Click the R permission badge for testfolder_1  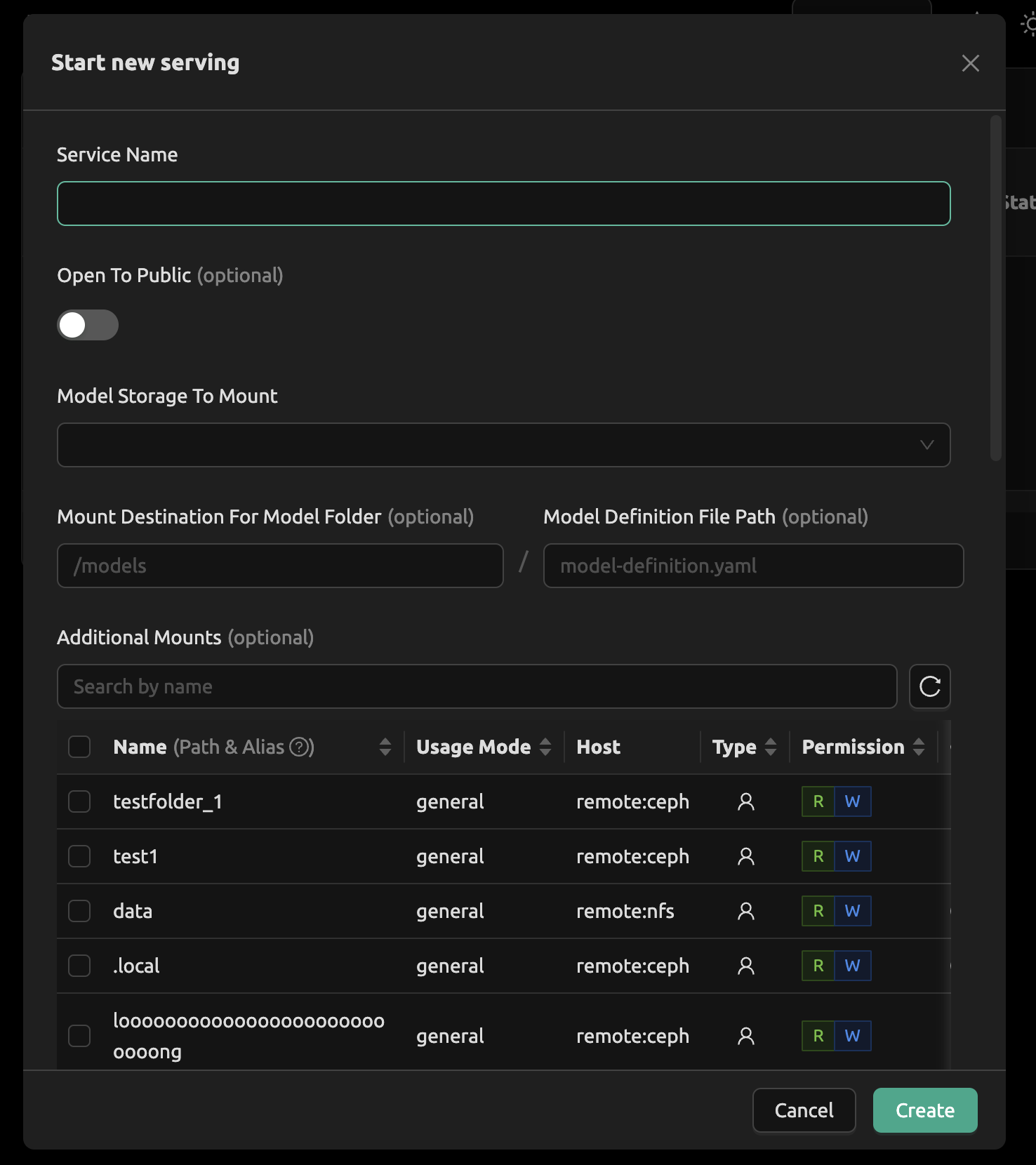pyautogui.click(x=818, y=801)
